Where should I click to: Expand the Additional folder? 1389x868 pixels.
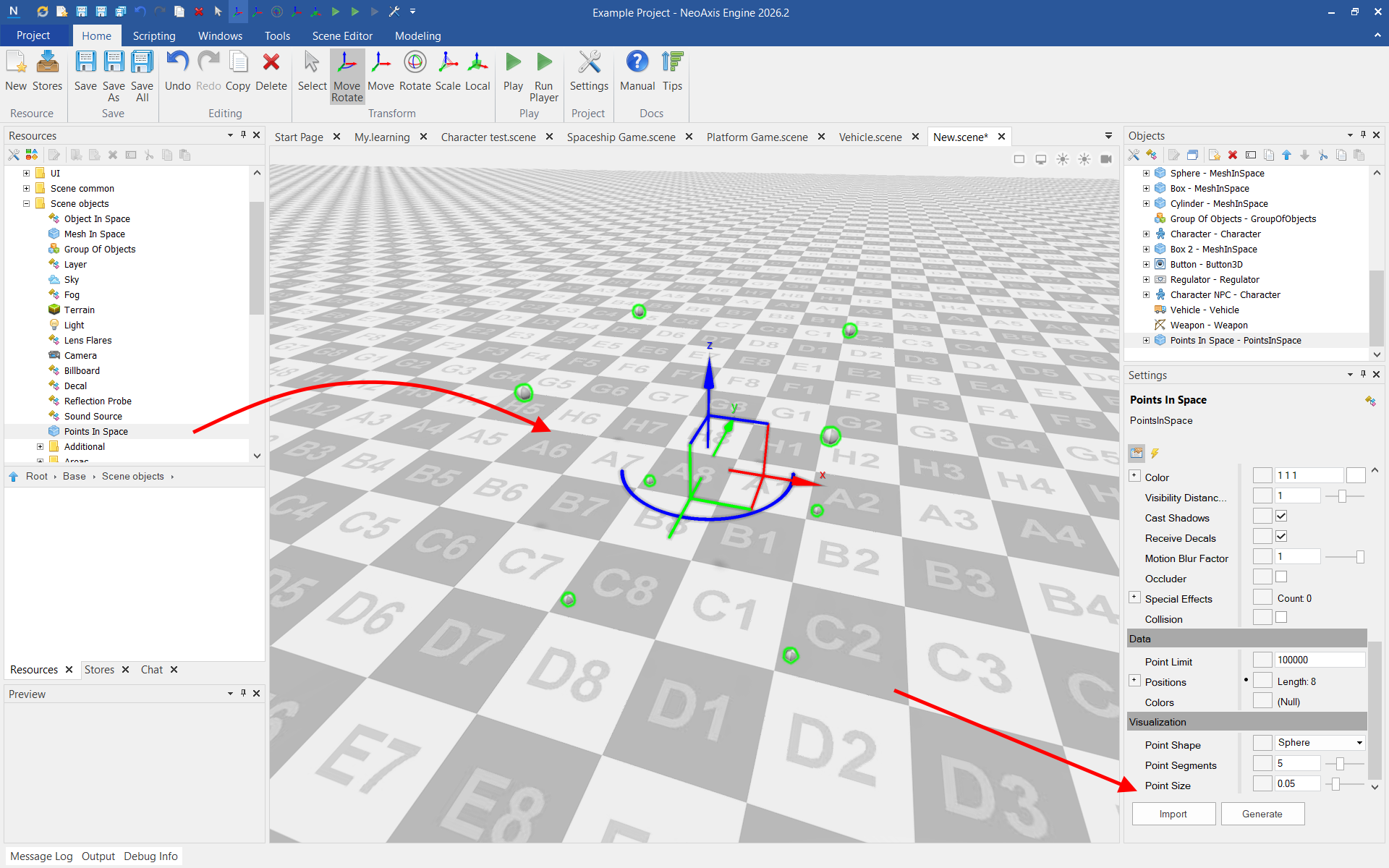click(40, 446)
